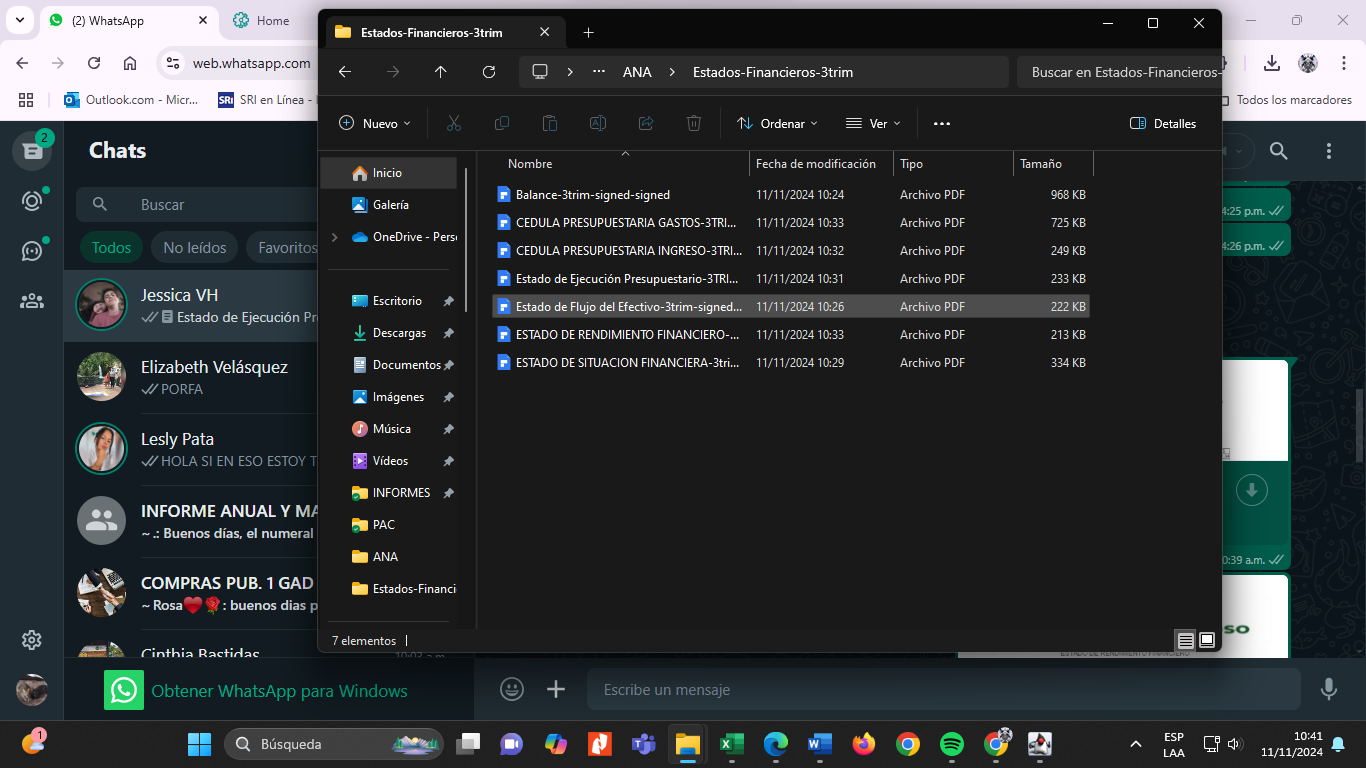This screenshot has width=1366, height=768.
Task: Expand the OneDrive tree node
Action: point(334,237)
